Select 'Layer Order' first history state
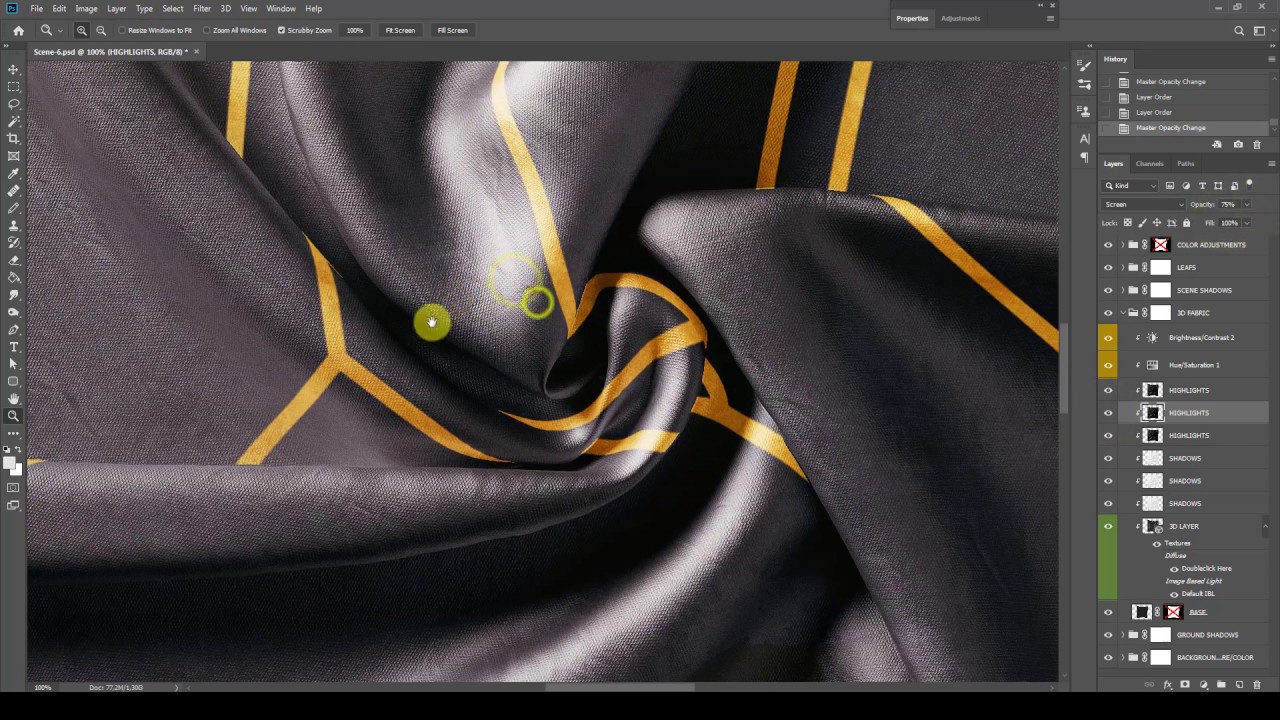The image size is (1280, 720). 1153,97
